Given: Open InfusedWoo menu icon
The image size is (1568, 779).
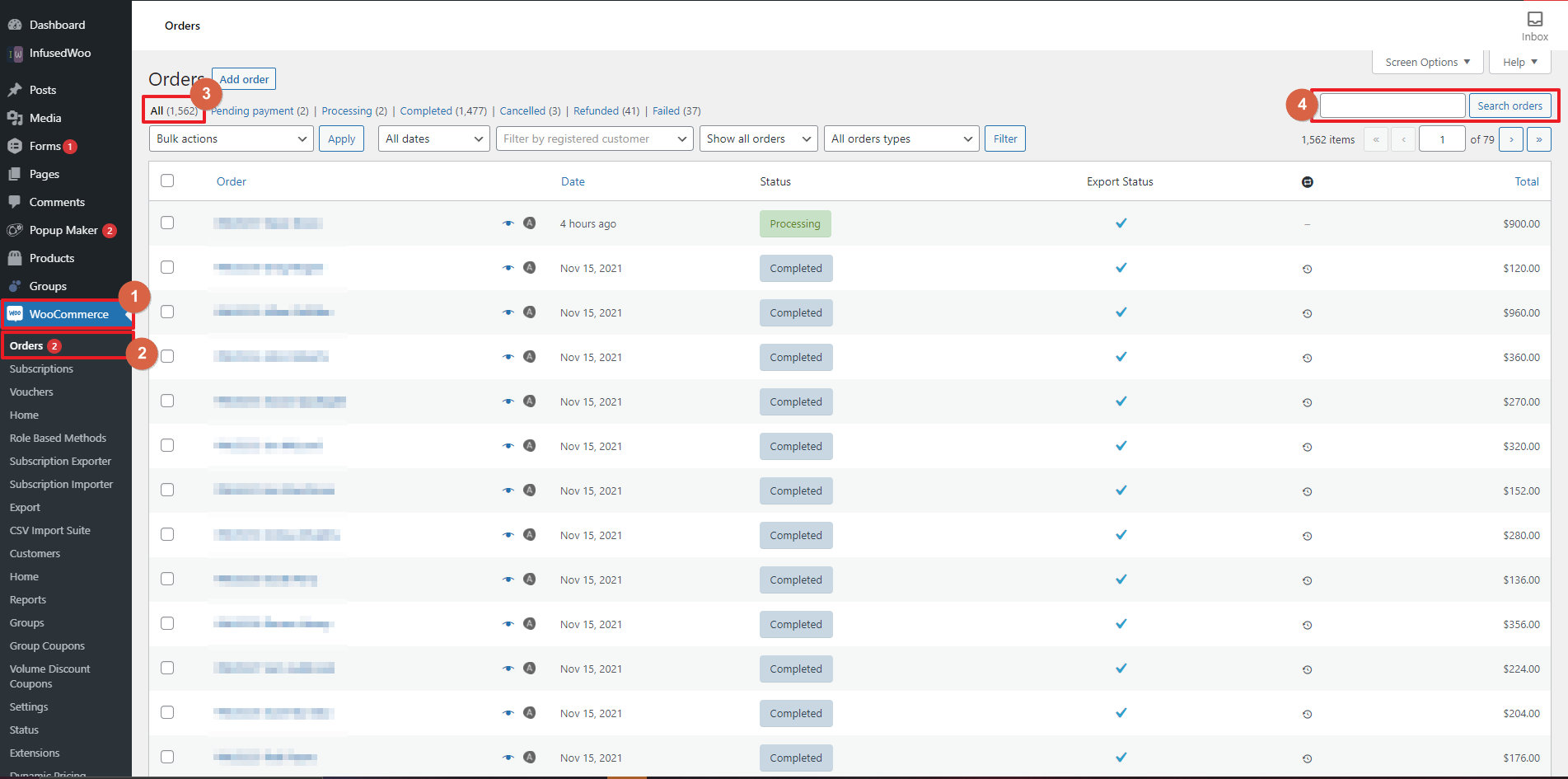Looking at the screenshot, I should pos(15,54).
